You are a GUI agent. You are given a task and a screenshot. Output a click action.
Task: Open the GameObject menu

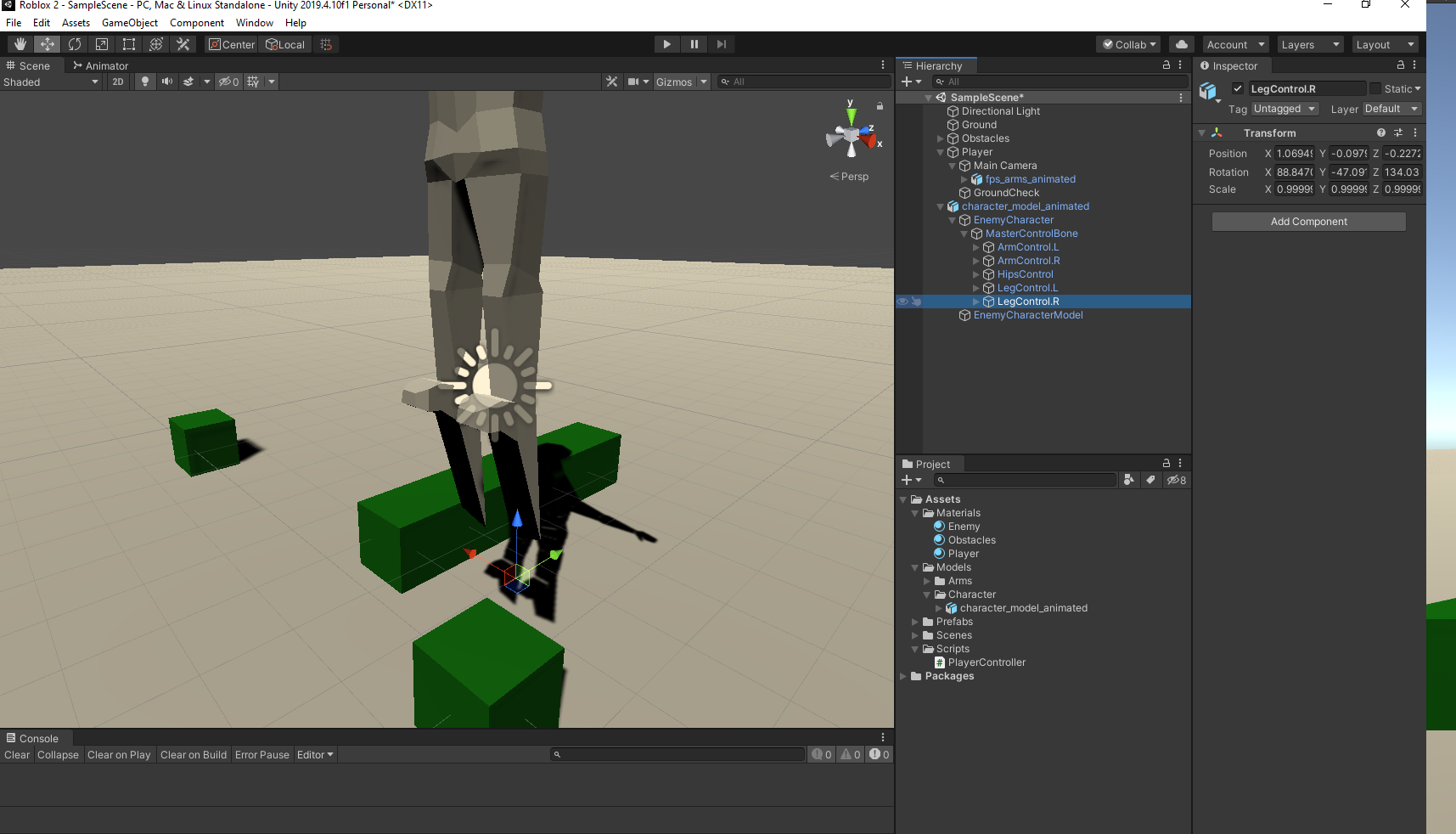tap(130, 23)
